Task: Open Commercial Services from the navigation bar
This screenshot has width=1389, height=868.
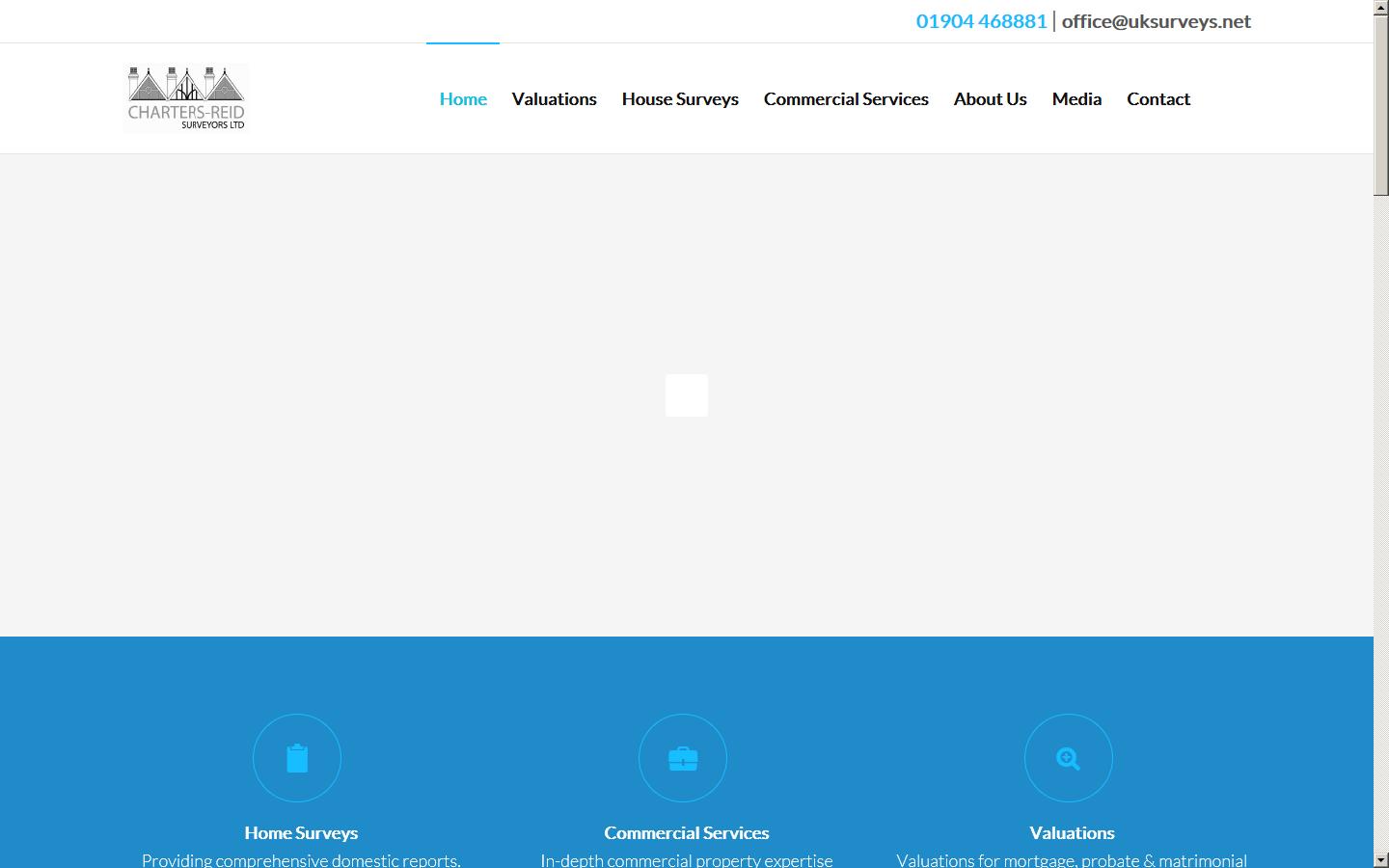Action: click(x=845, y=98)
